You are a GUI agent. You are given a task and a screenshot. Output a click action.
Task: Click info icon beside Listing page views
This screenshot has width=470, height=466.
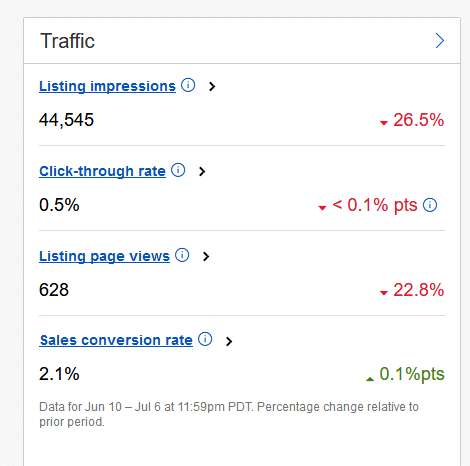pyautogui.click(x=182, y=255)
